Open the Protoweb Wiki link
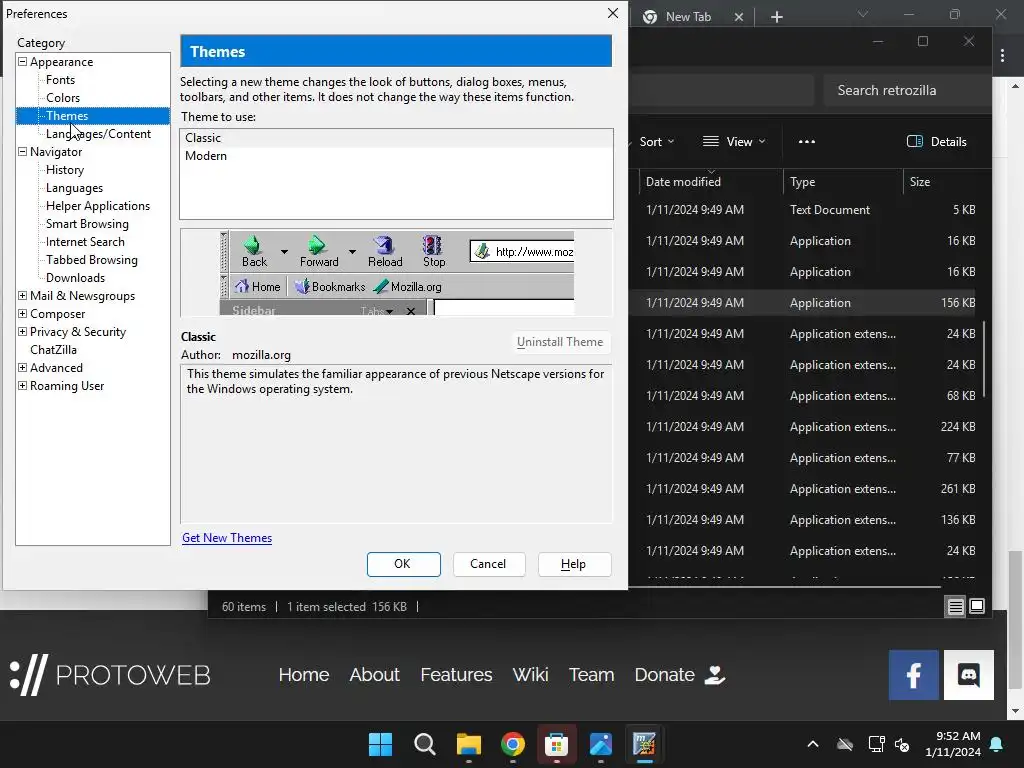This screenshot has width=1024, height=768. (x=530, y=675)
